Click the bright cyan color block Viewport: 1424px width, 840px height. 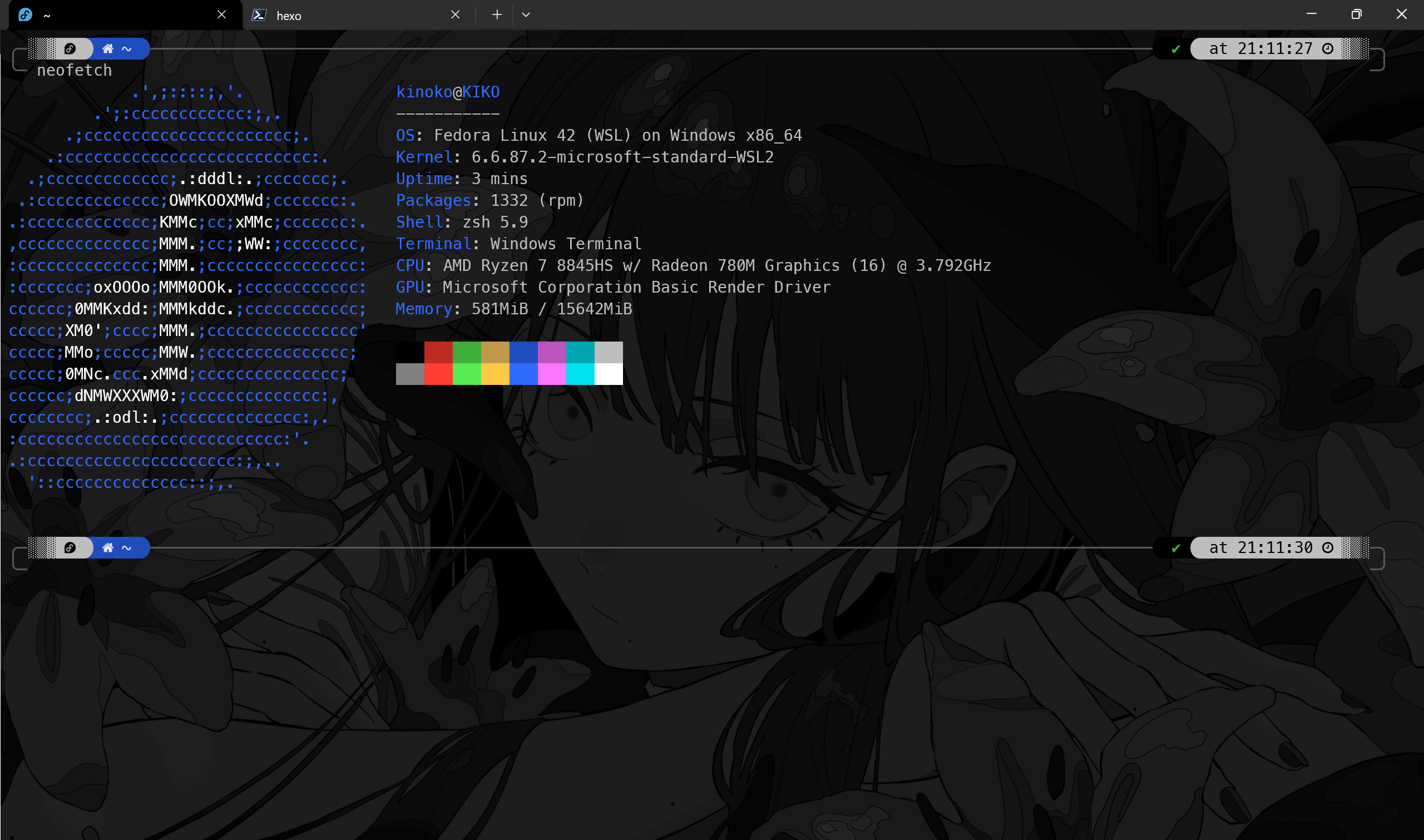[x=580, y=374]
